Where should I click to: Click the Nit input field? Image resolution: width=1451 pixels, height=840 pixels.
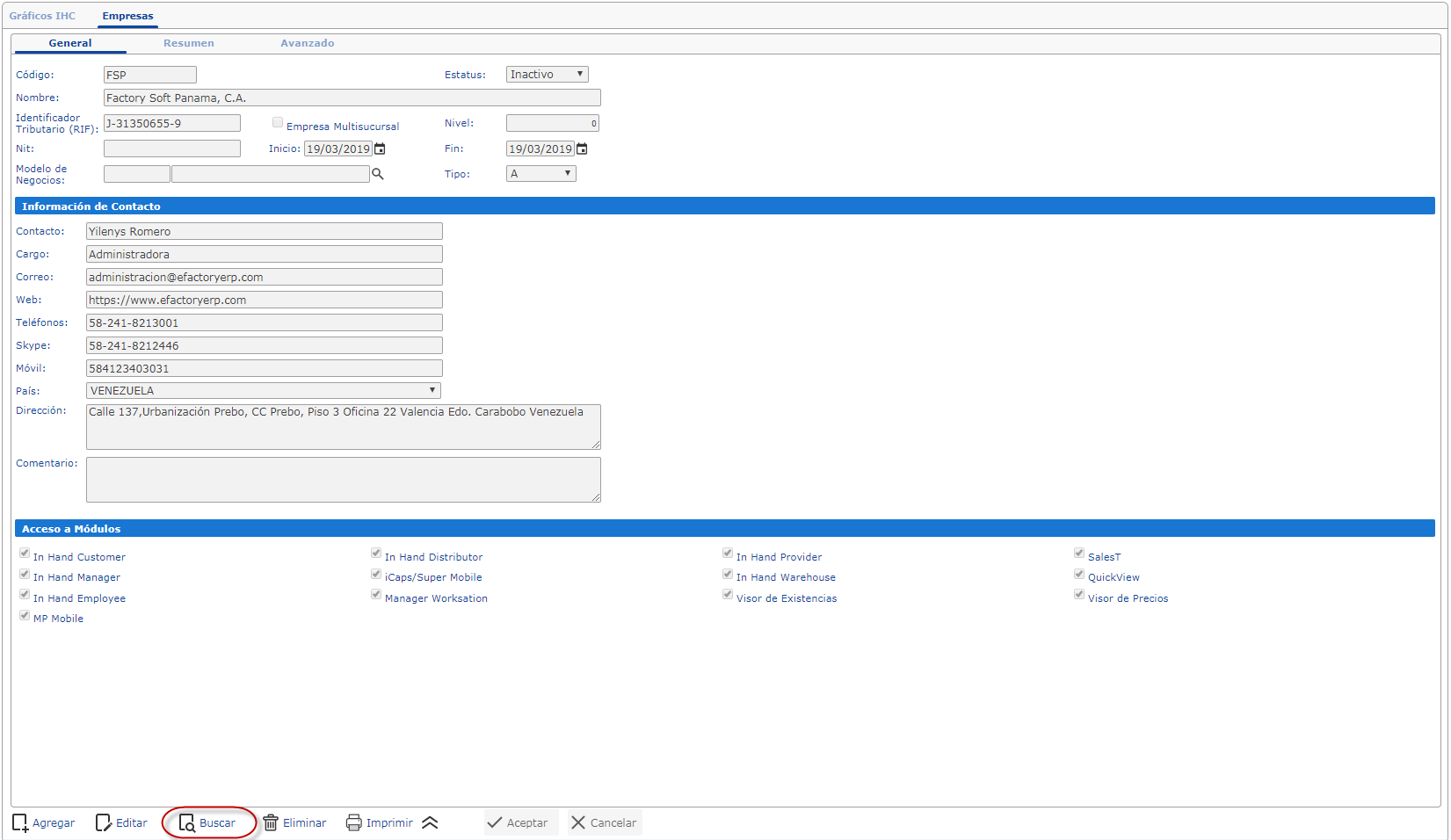point(172,148)
